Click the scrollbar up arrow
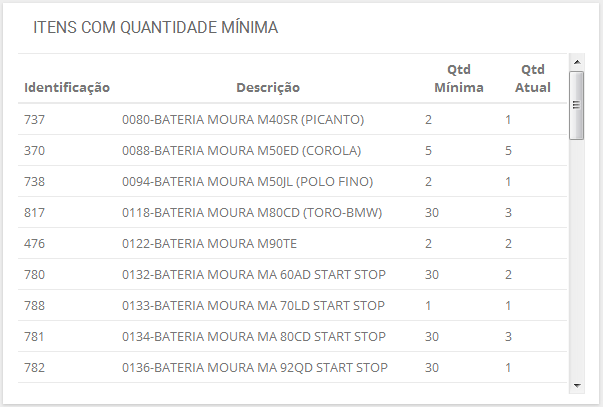The image size is (603, 407). [x=576, y=62]
